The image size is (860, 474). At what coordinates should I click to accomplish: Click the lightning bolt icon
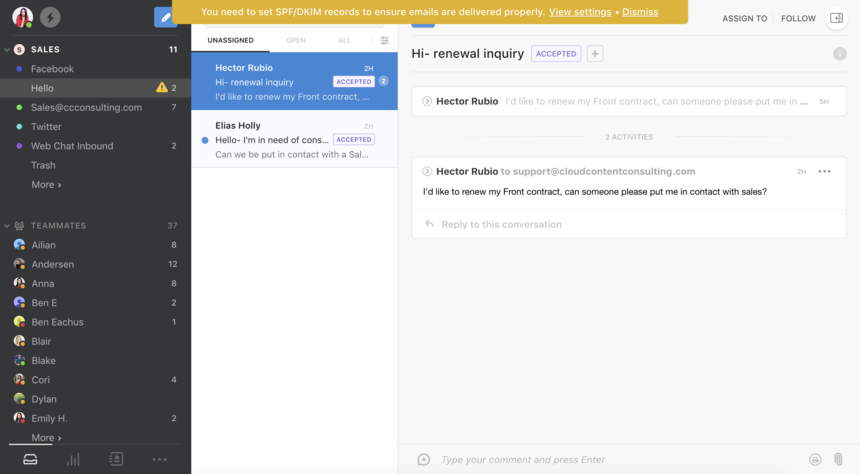point(50,18)
